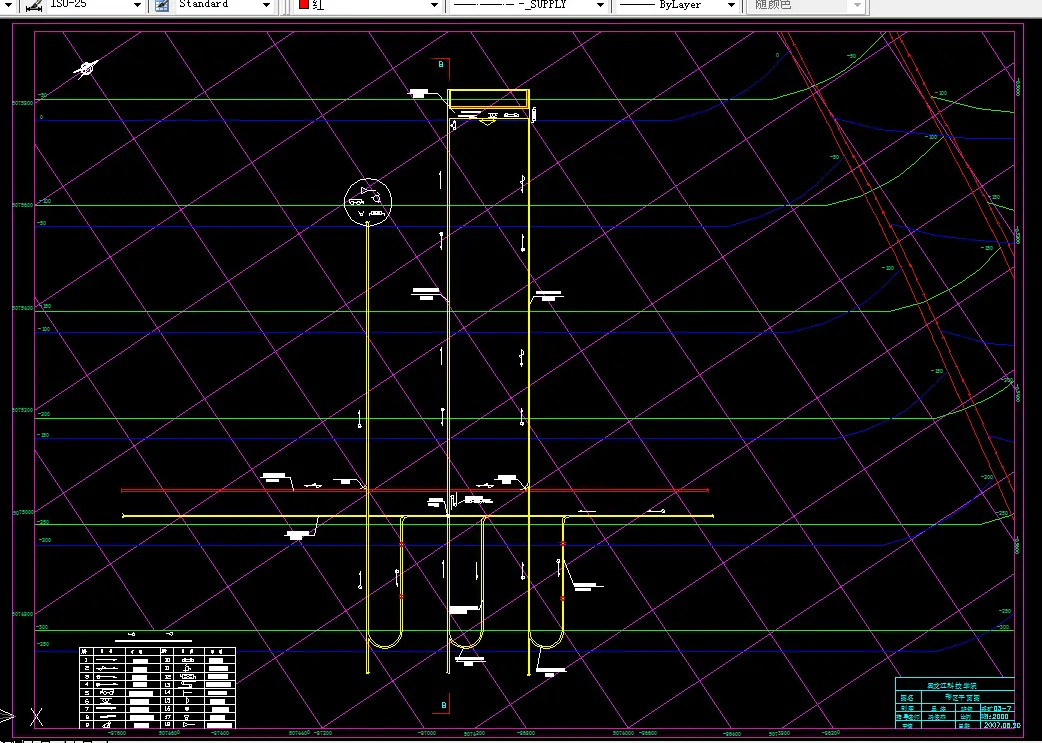The height and width of the screenshot is (743, 1042).
Task: Open the ByLayer lineweight dropdown
Action: click(731, 5)
